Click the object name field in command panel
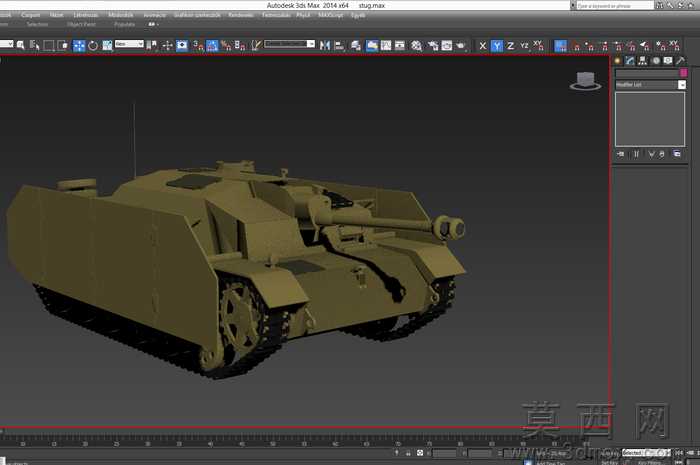Image resolution: width=700 pixels, height=465 pixels. pos(647,73)
